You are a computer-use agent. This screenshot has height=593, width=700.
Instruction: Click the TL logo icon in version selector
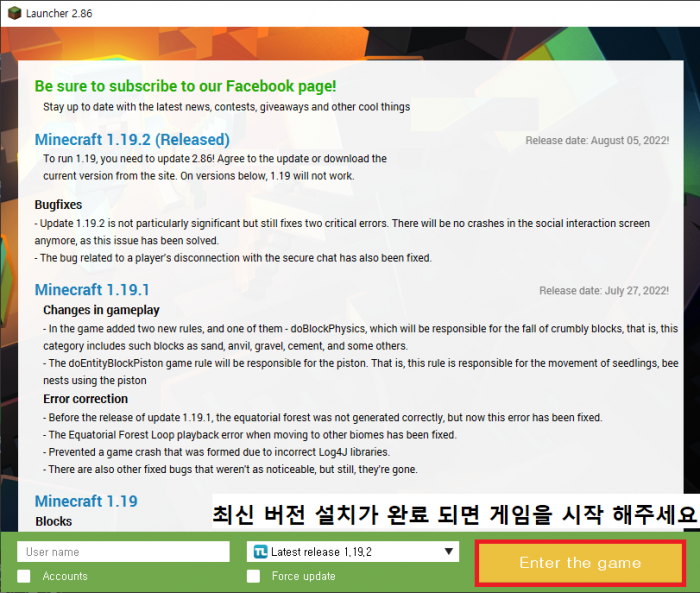coord(260,551)
